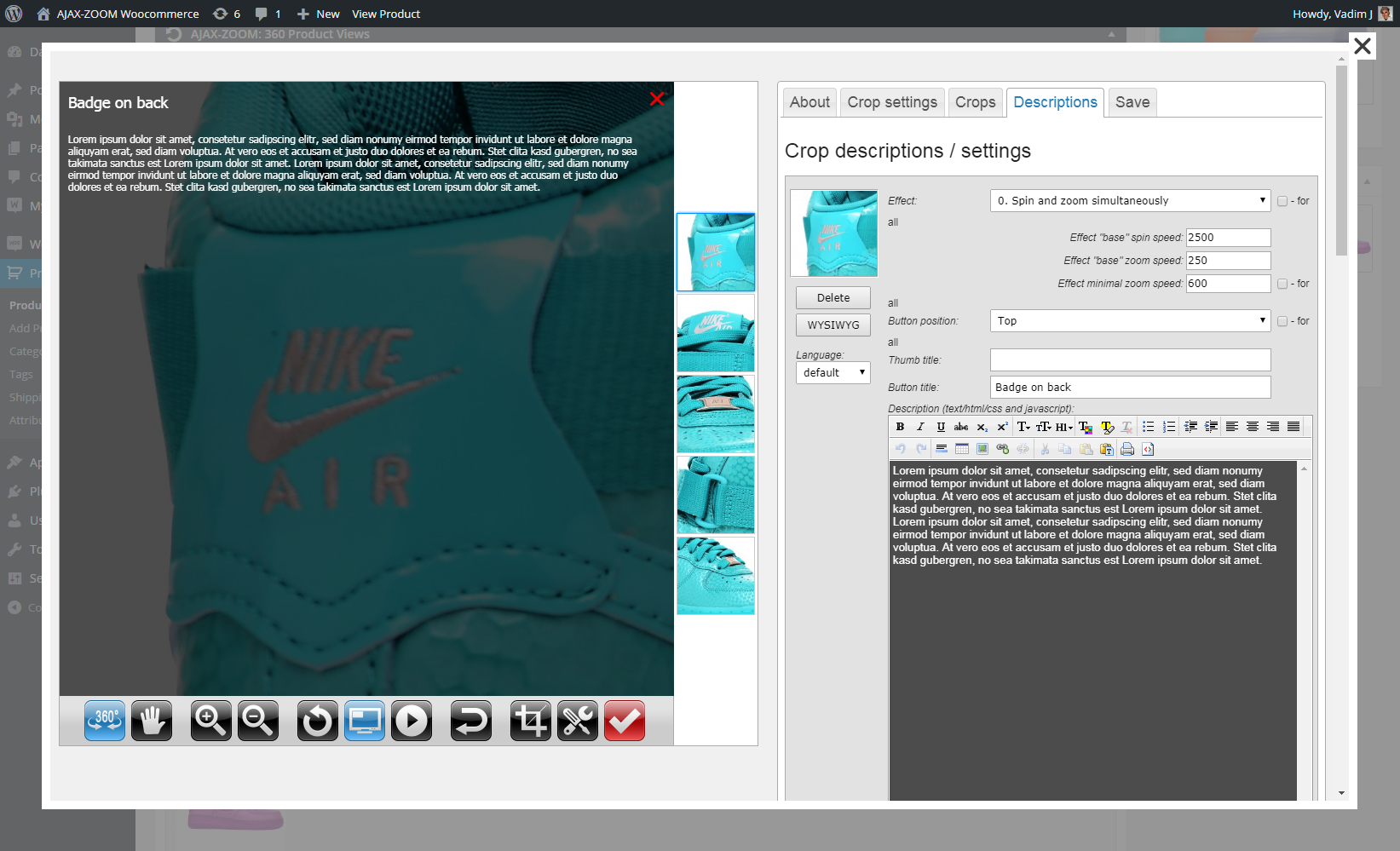Open the text highlight color icon
The image size is (1400, 851).
point(1107,427)
